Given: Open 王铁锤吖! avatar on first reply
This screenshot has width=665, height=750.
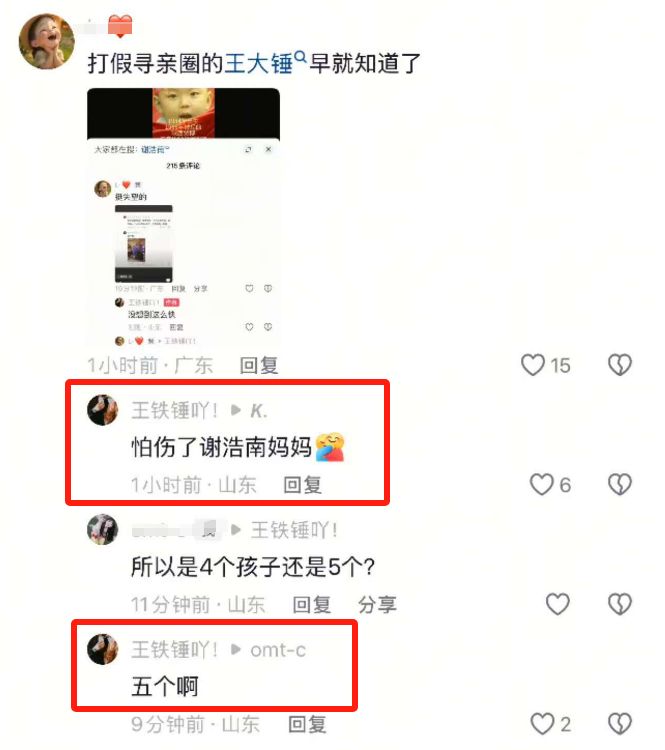Looking at the screenshot, I should (x=102, y=410).
